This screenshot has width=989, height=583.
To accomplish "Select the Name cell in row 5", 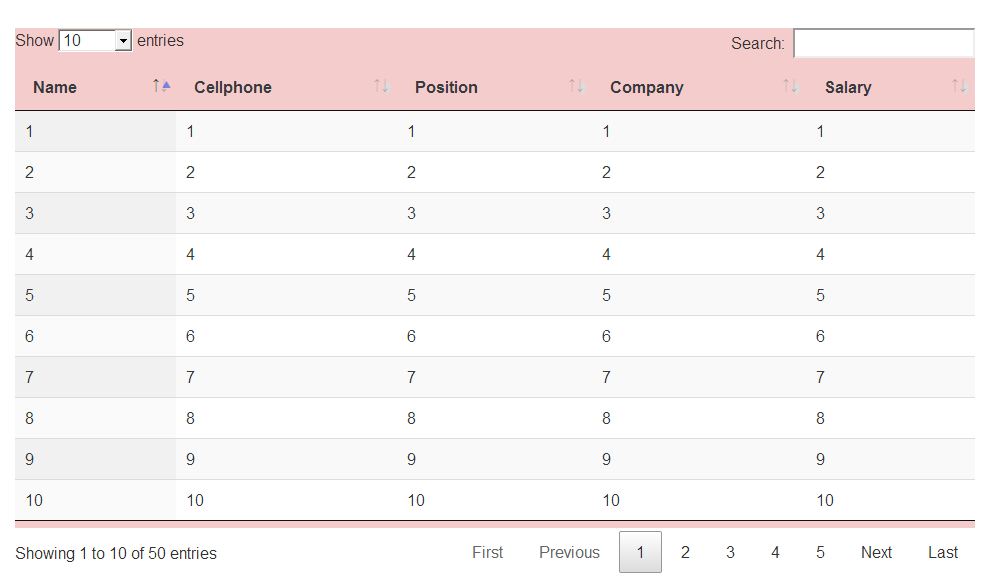I will point(30,295).
